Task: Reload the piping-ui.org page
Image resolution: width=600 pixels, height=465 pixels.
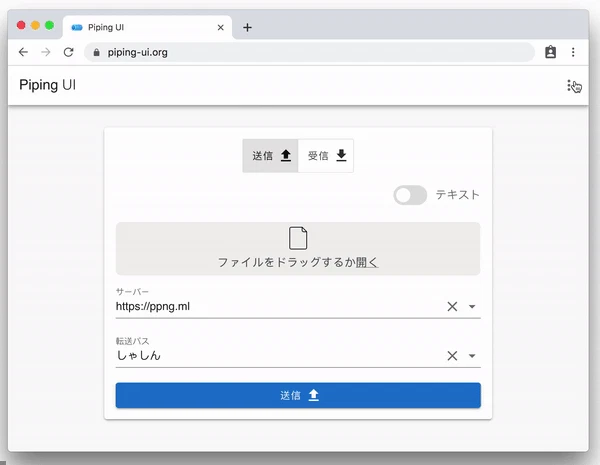Action: click(68, 52)
